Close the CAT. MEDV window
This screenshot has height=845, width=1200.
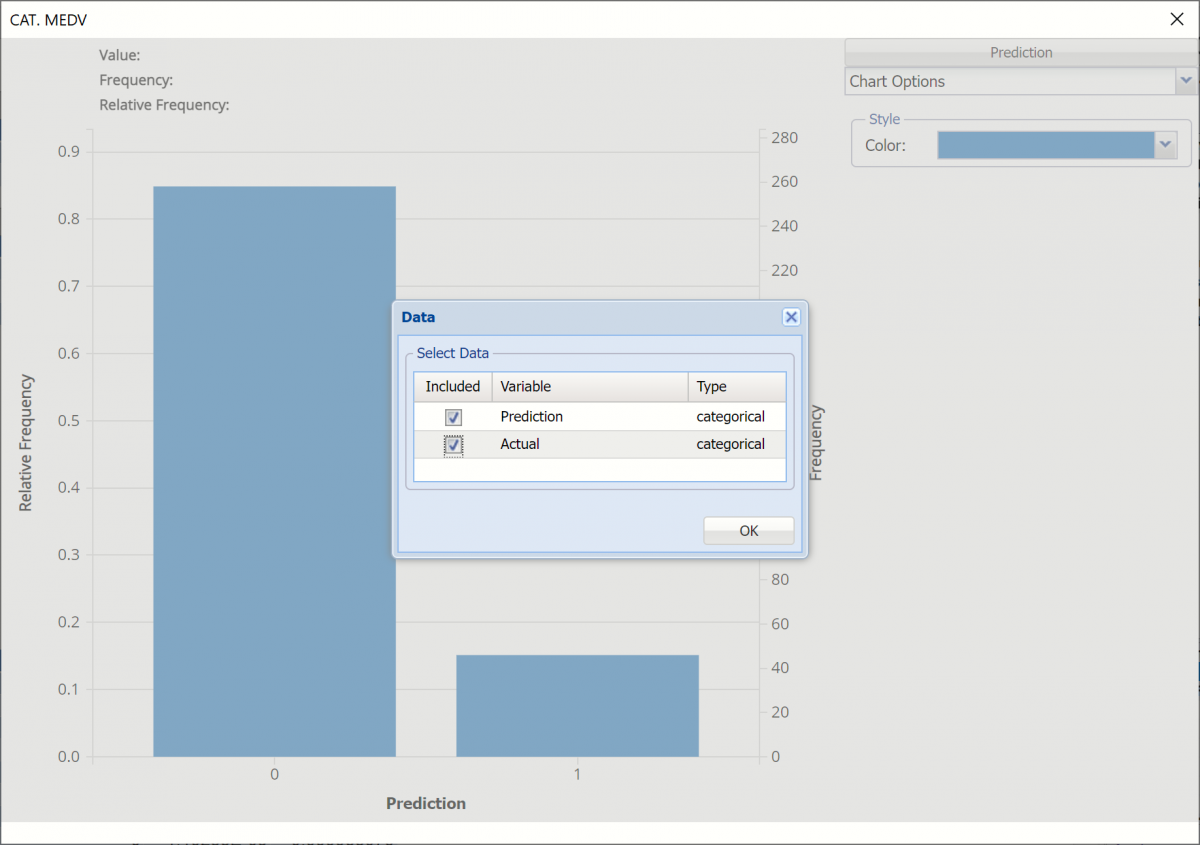[x=1176, y=19]
